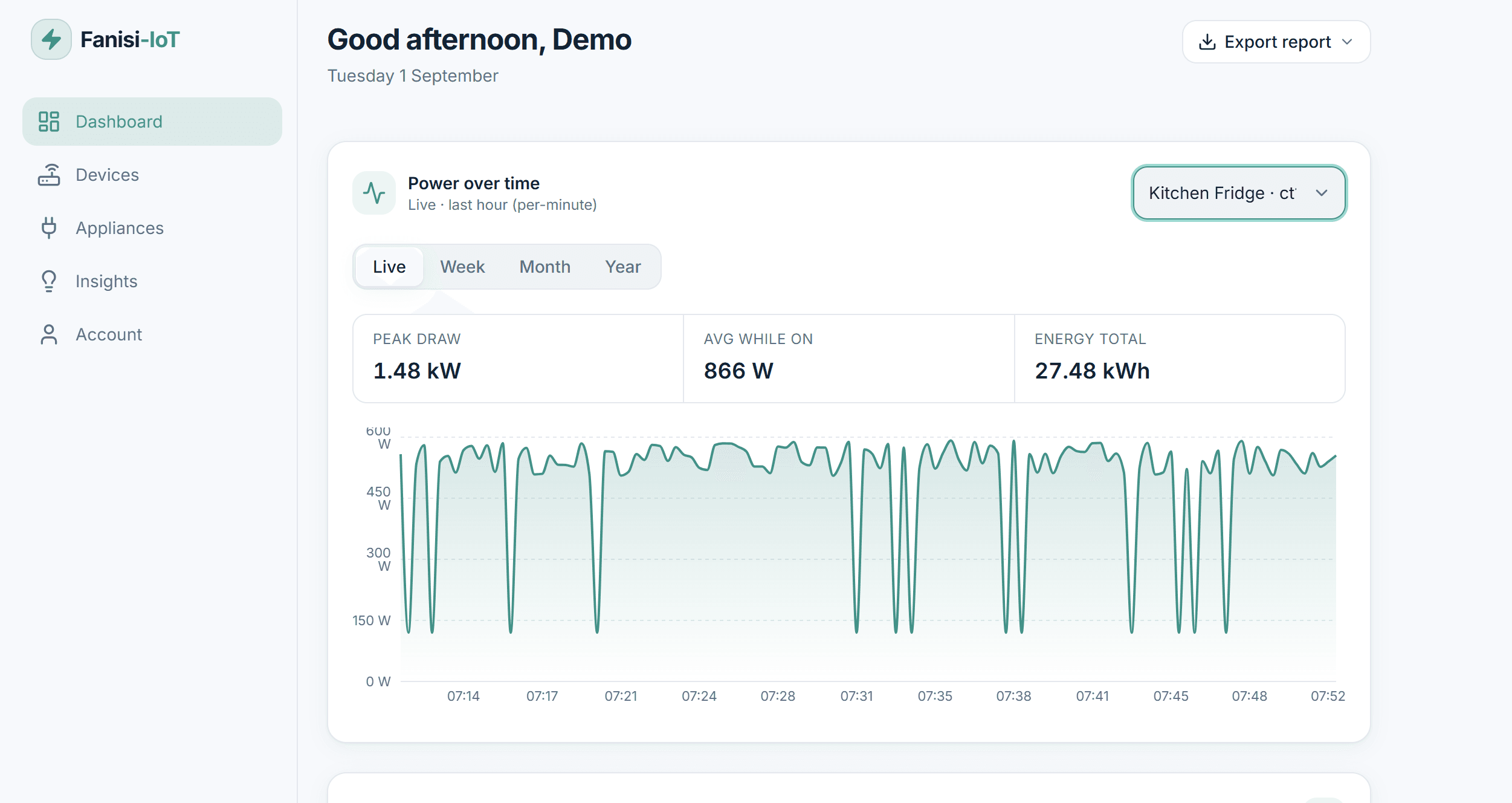The width and height of the screenshot is (1512, 803).
Task: Click the Export report button label
Action: coord(1278,42)
